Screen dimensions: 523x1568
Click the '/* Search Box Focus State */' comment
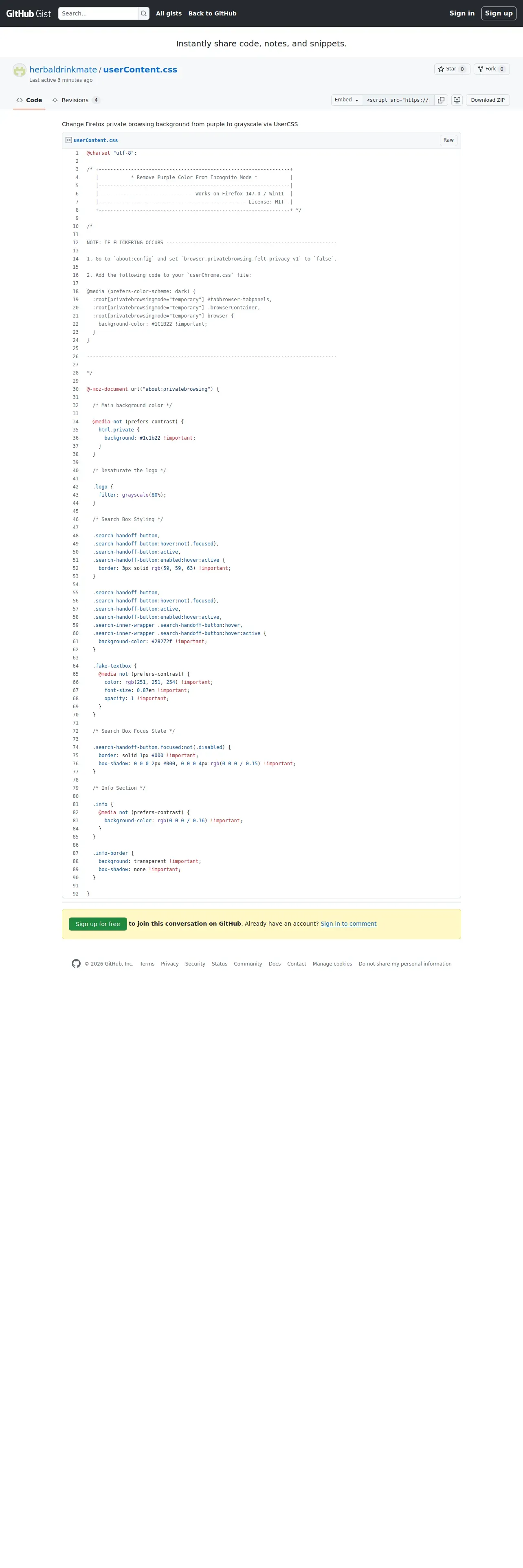[x=134, y=731]
